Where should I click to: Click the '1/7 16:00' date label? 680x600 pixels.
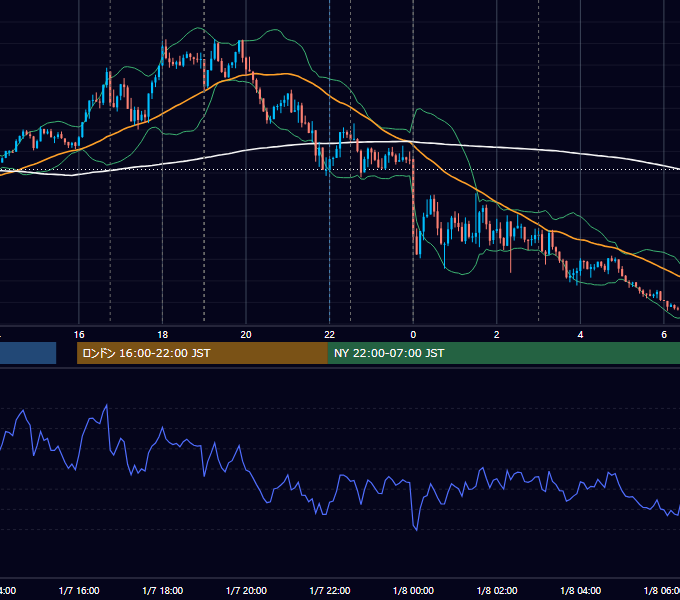pyautogui.click(x=79, y=590)
